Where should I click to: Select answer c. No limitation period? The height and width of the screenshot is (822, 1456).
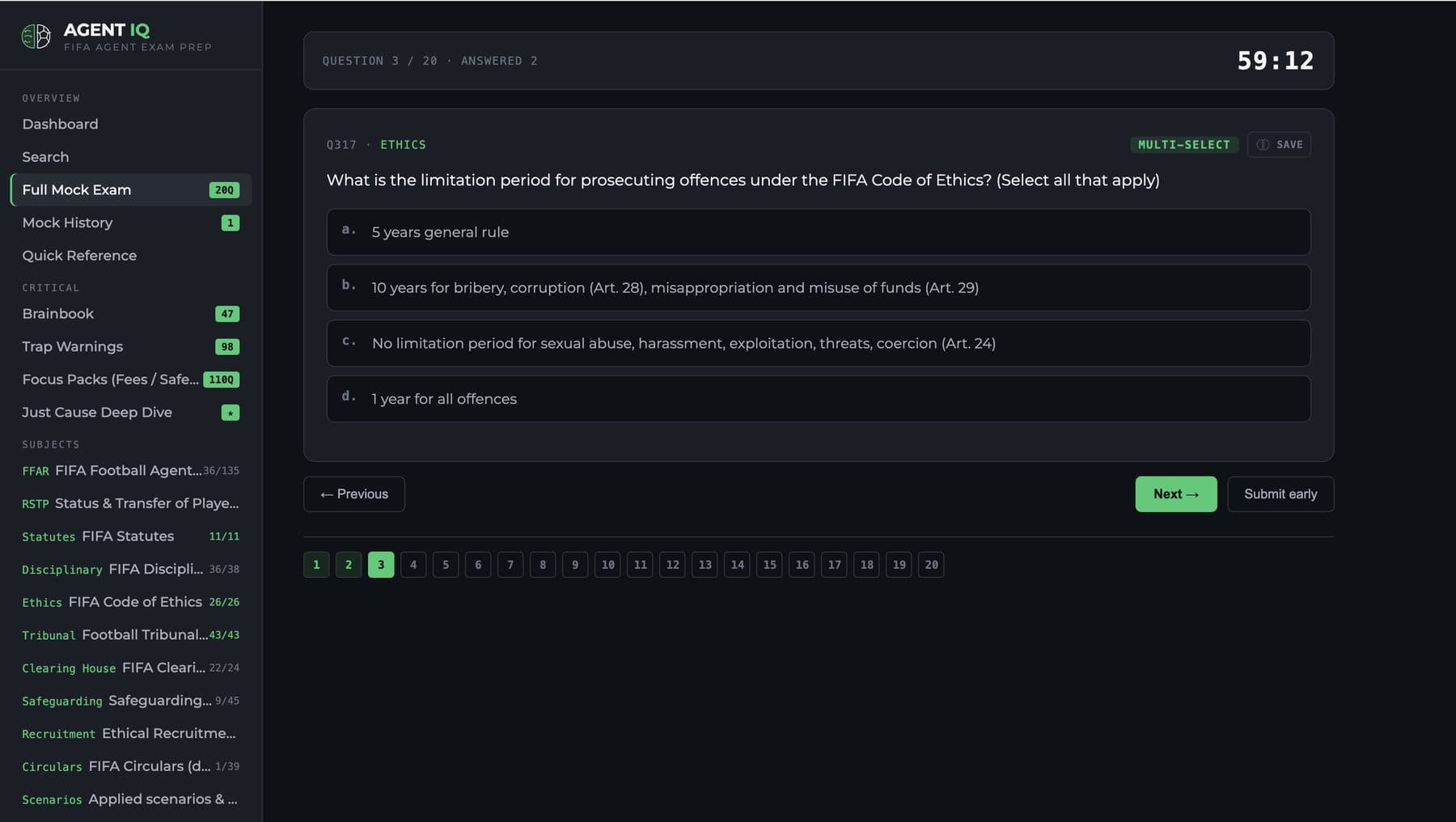(x=819, y=343)
